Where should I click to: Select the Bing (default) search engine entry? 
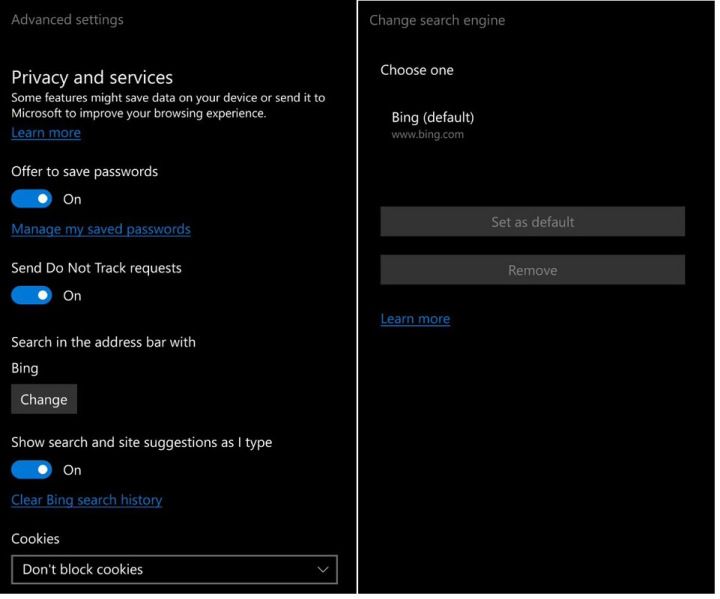coord(433,125)
